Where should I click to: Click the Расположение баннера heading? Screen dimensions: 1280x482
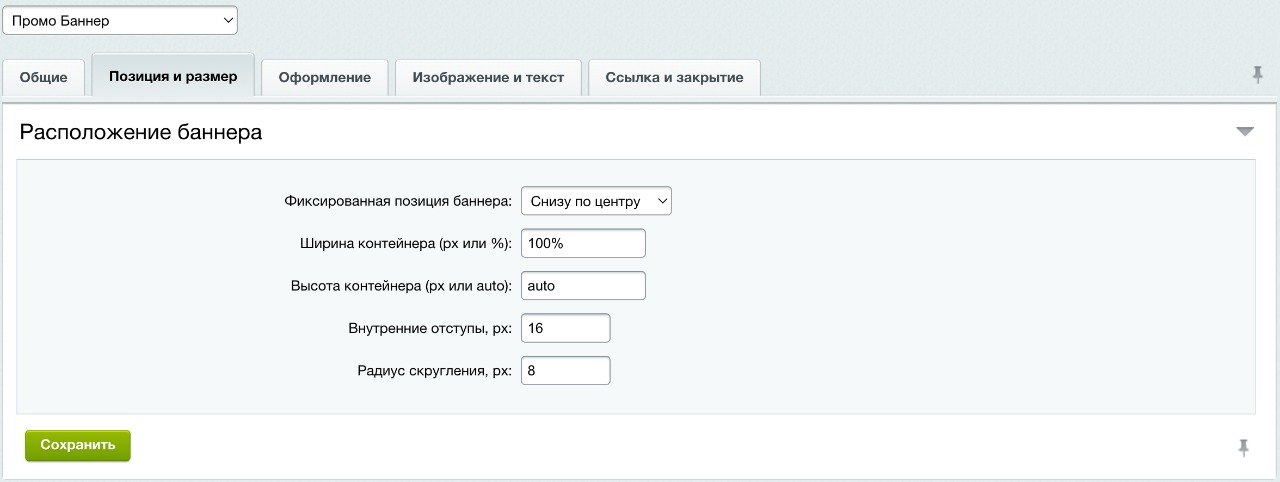click(x=141, y=132)
